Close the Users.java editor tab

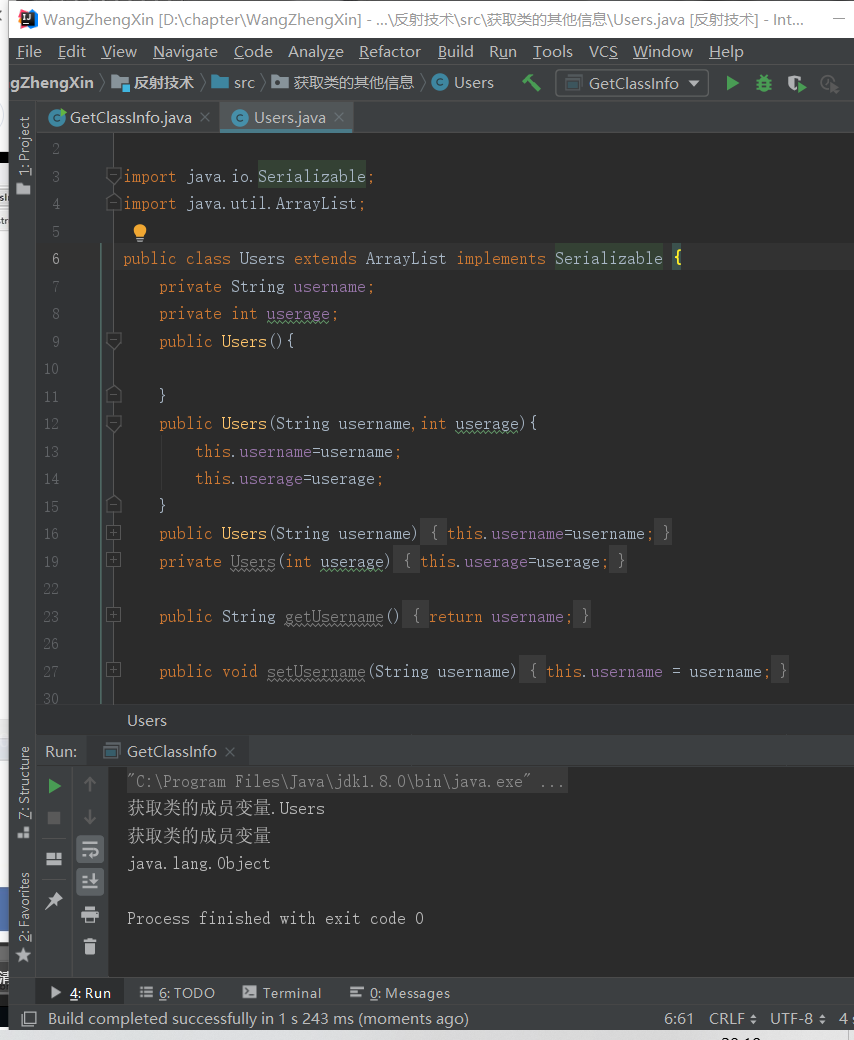click(x=339, y=117)
